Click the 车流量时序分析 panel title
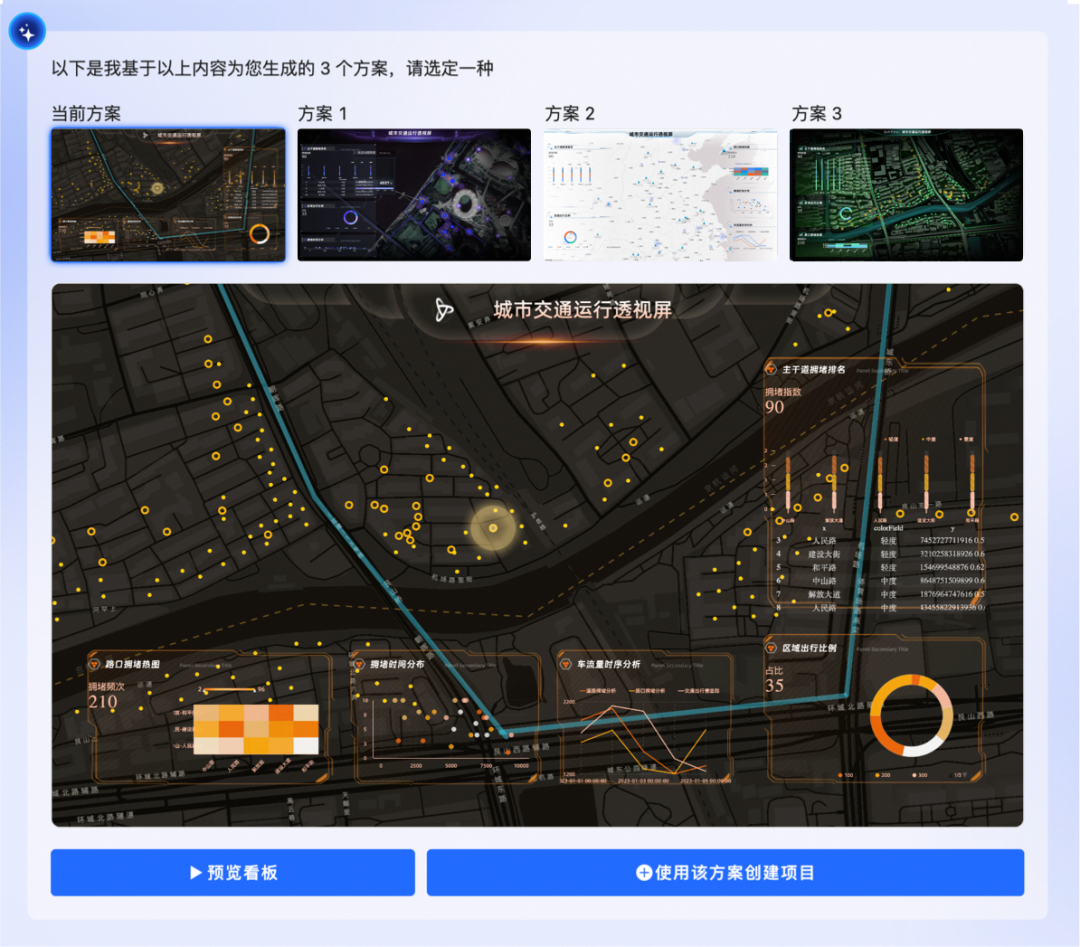The image size is (1080, 947). click(608, 664)
